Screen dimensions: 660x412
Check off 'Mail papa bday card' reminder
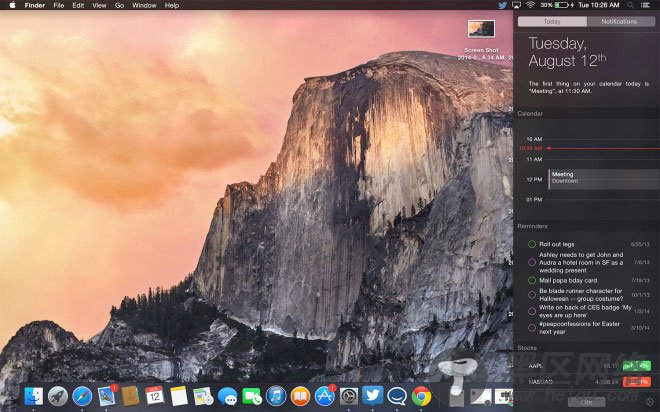[x=532, y=280]
